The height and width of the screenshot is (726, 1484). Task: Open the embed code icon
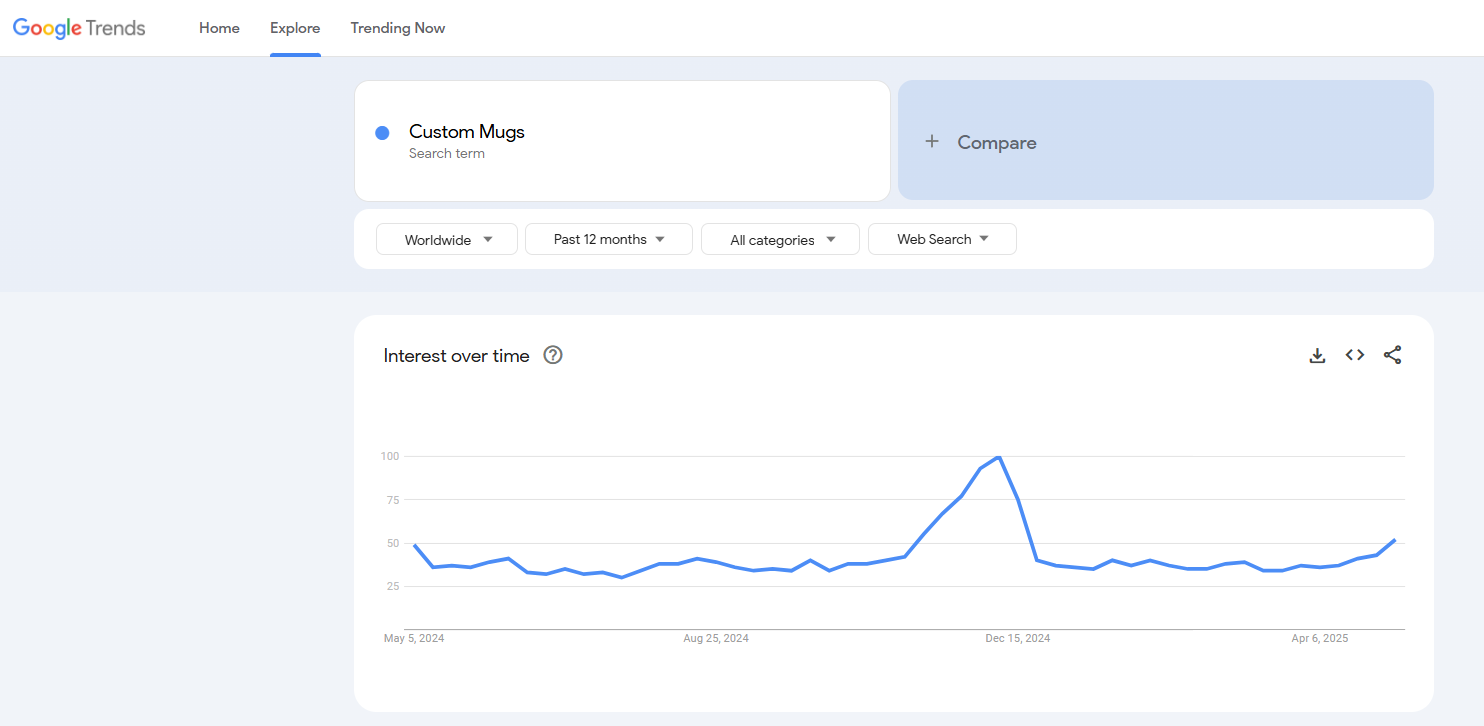[x=1355, y=355]
